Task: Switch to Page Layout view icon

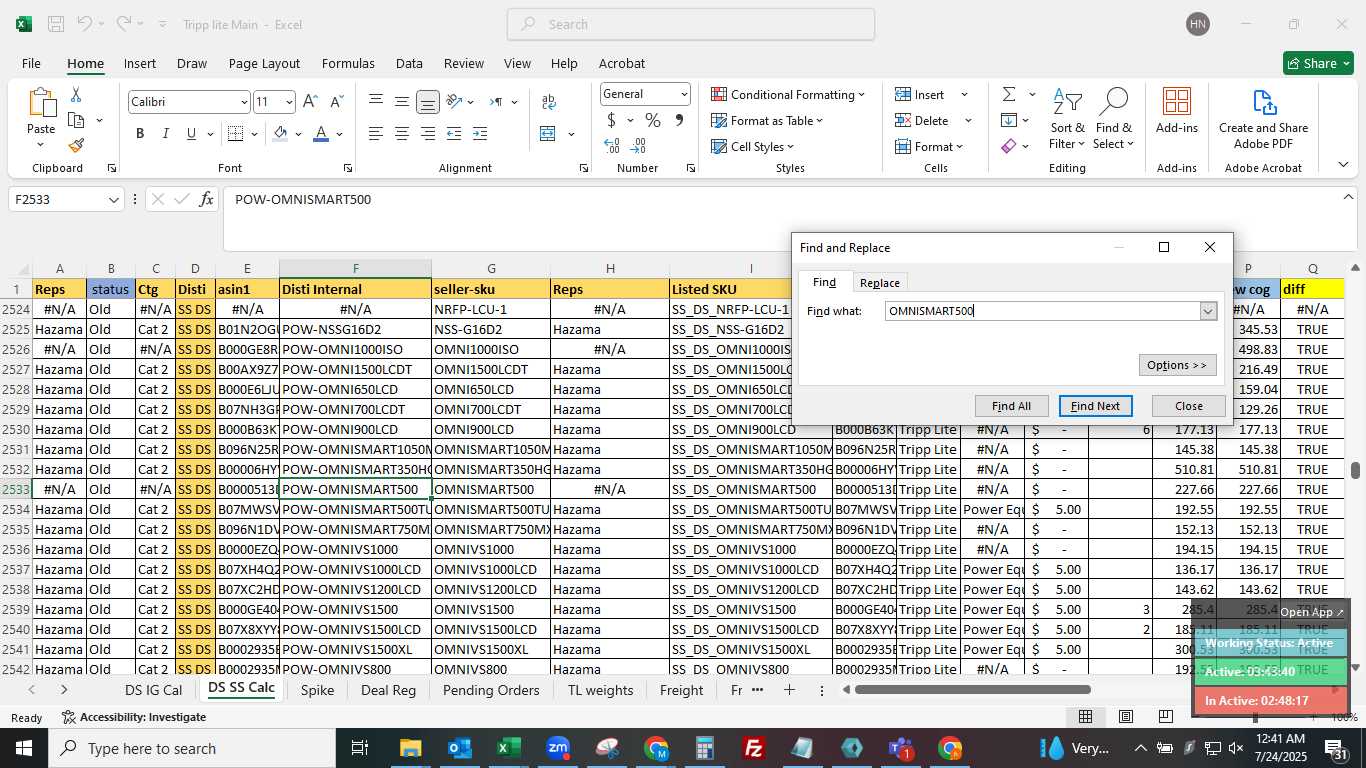Action: pyautogui.click(x=1126, y=716)
